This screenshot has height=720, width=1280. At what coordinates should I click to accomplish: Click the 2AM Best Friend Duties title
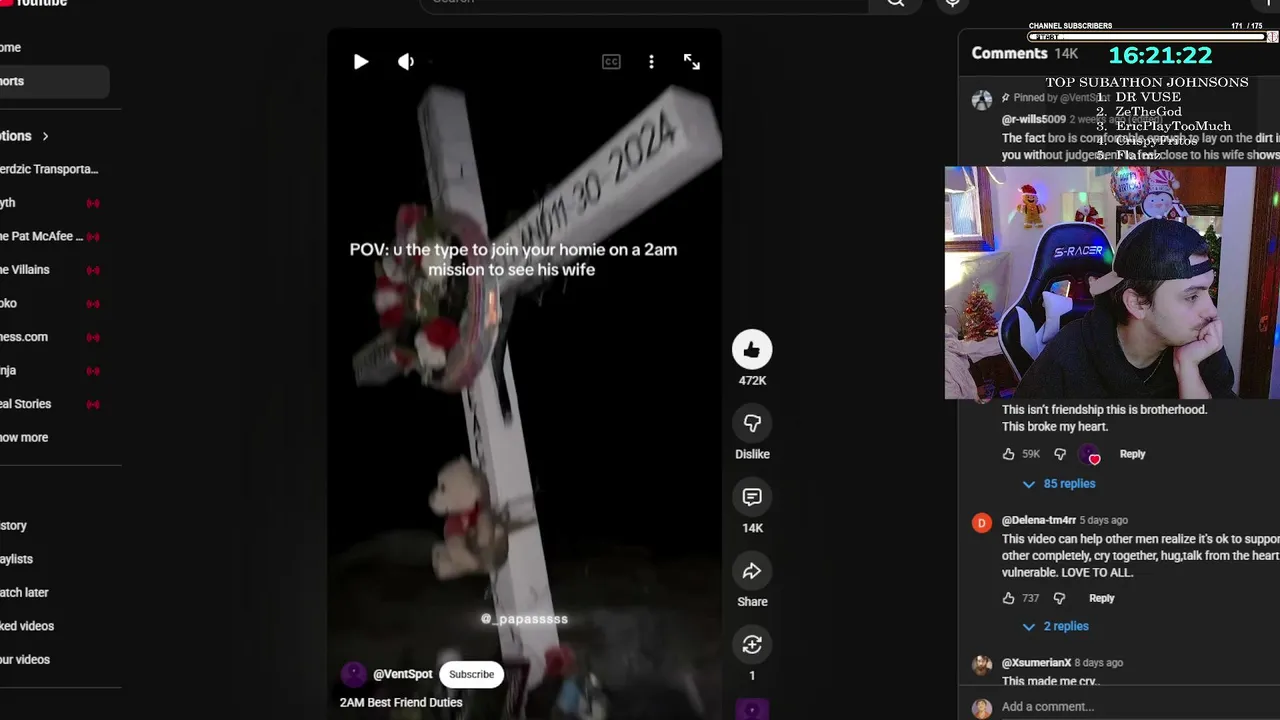tap(401, 703)
